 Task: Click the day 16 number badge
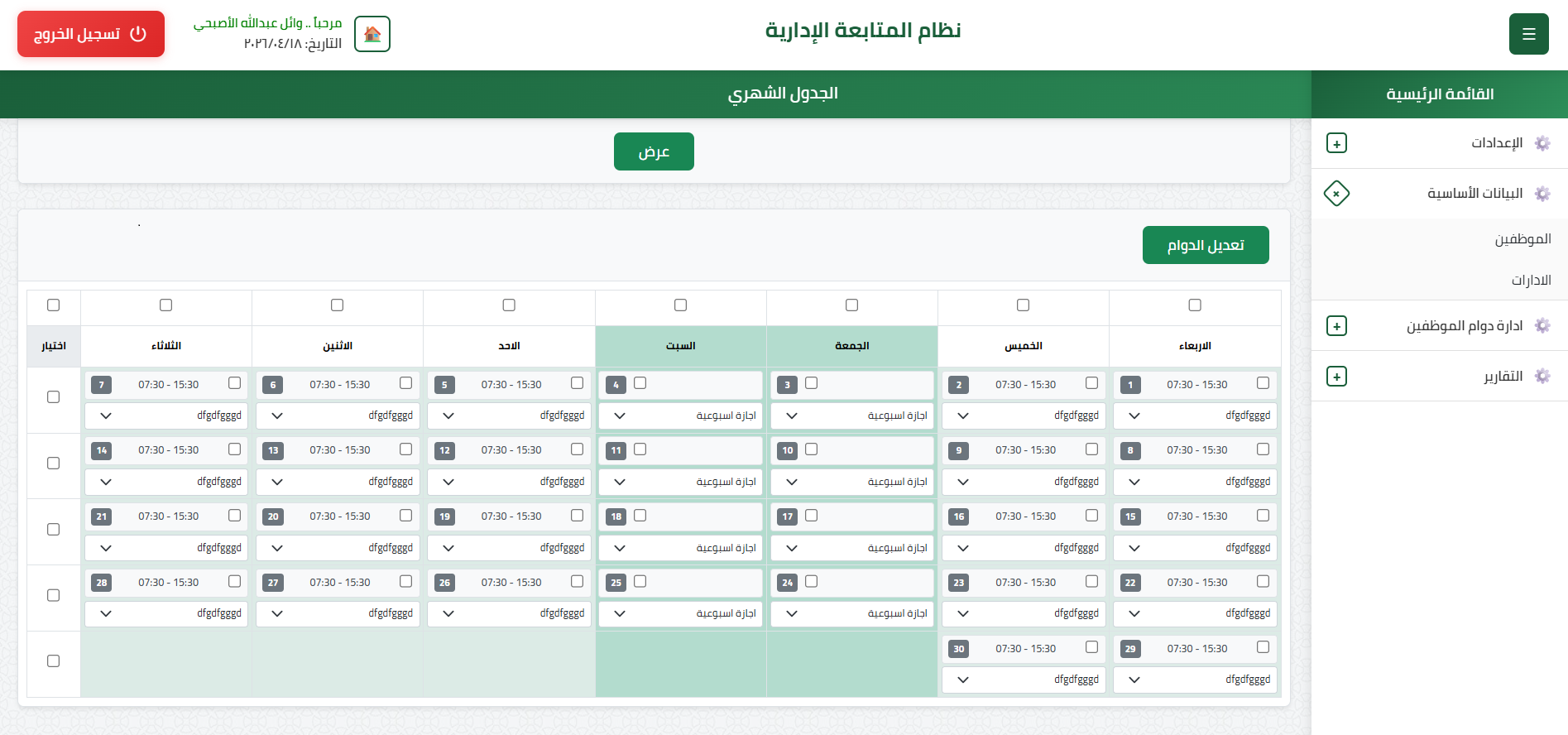pyautogui.click(x=959, y=516)
